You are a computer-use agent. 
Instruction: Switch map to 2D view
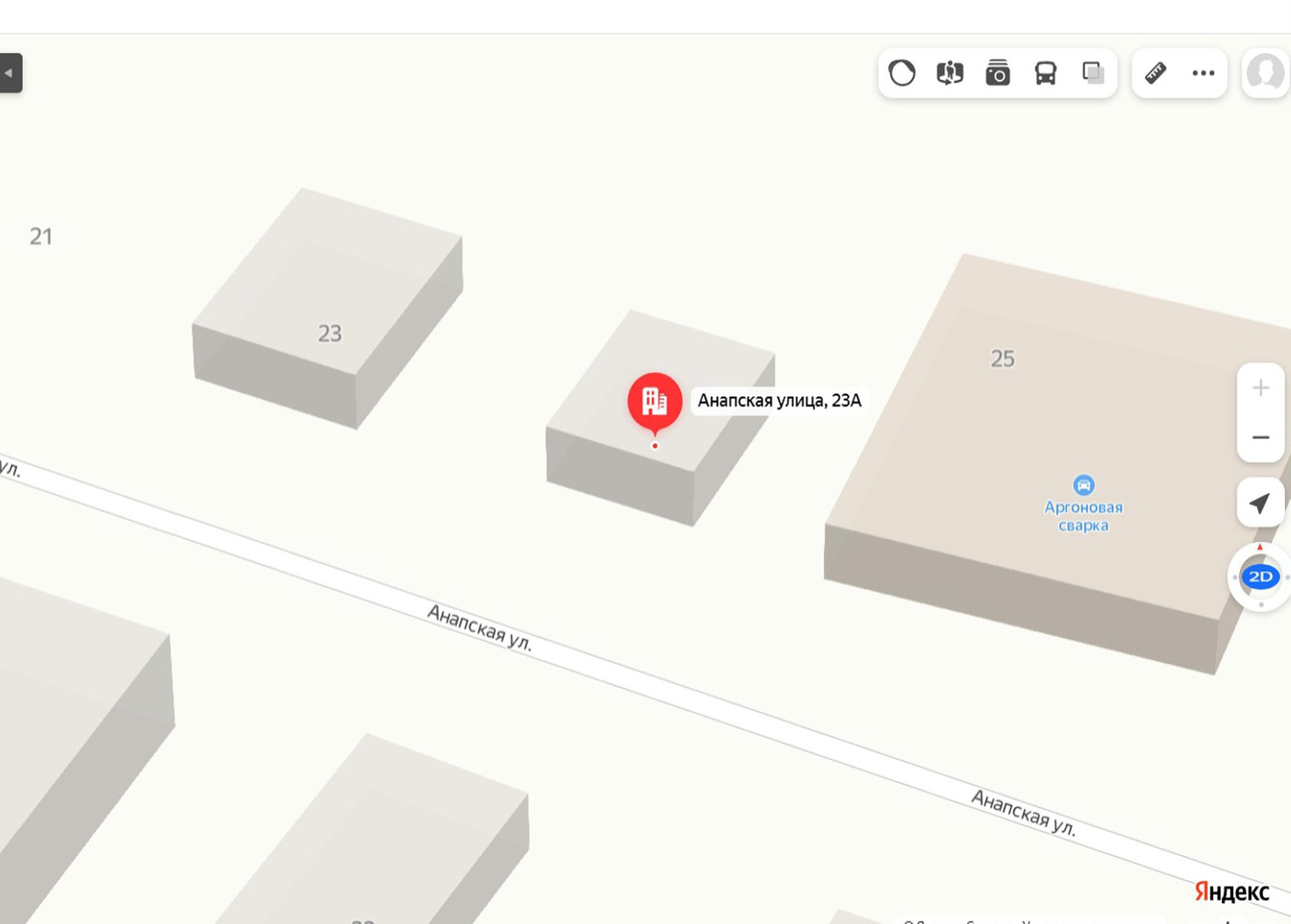click(x=1260, y=577)
